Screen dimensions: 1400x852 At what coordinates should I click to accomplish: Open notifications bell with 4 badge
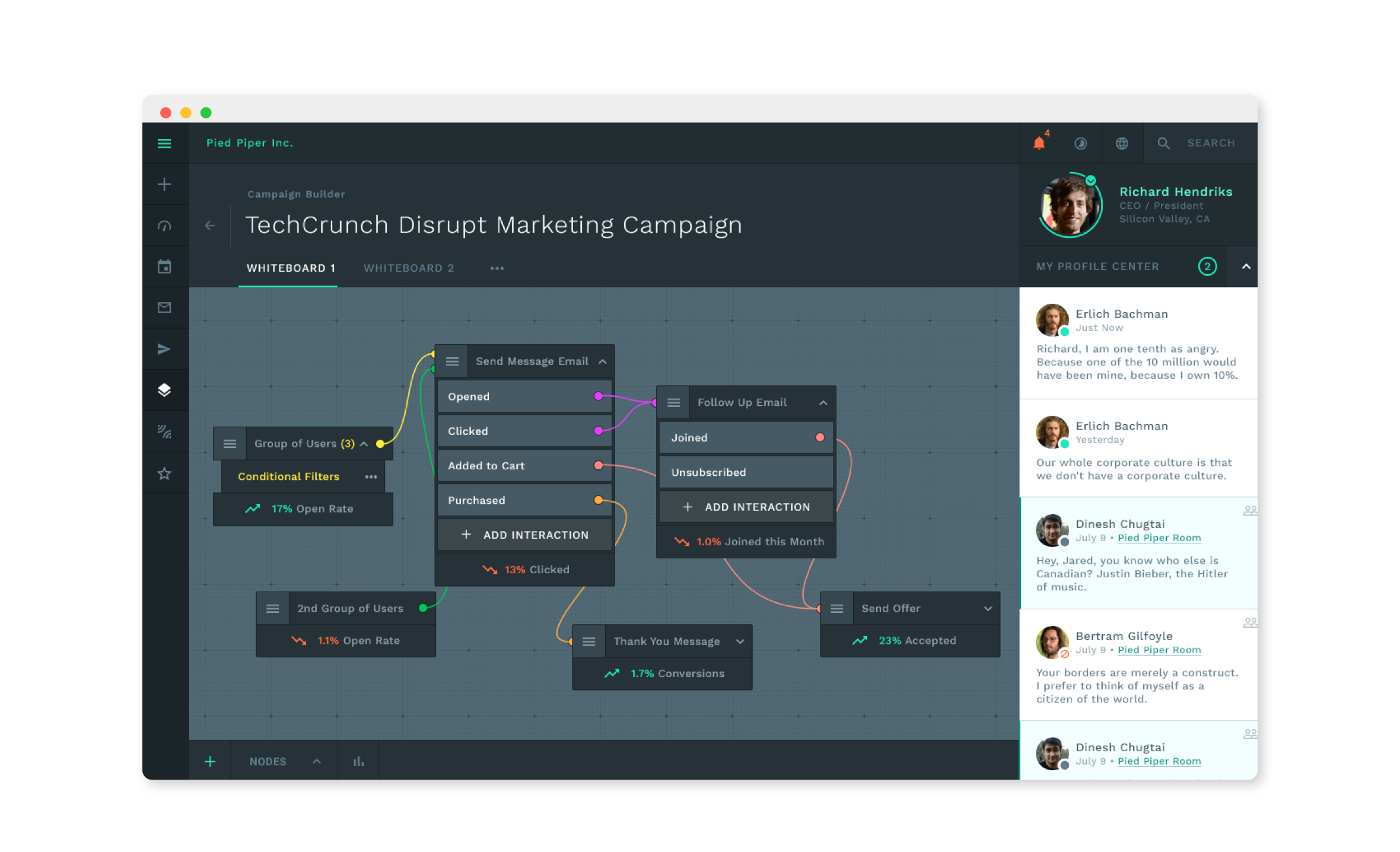[1039, 143]
